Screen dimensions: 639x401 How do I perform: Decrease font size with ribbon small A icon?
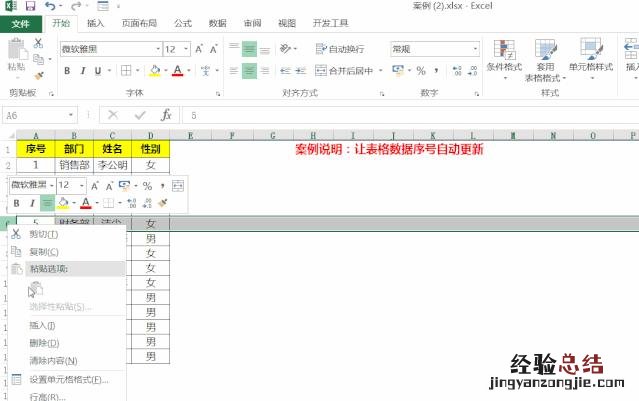coord(214,49)
